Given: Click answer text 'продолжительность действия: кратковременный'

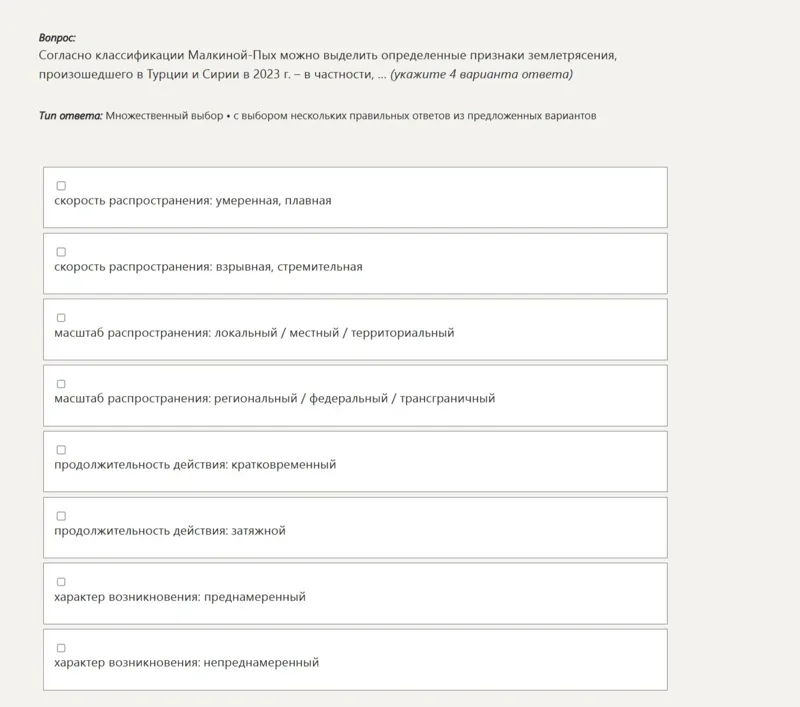Looking at the screenshot, I should [195, 465].
